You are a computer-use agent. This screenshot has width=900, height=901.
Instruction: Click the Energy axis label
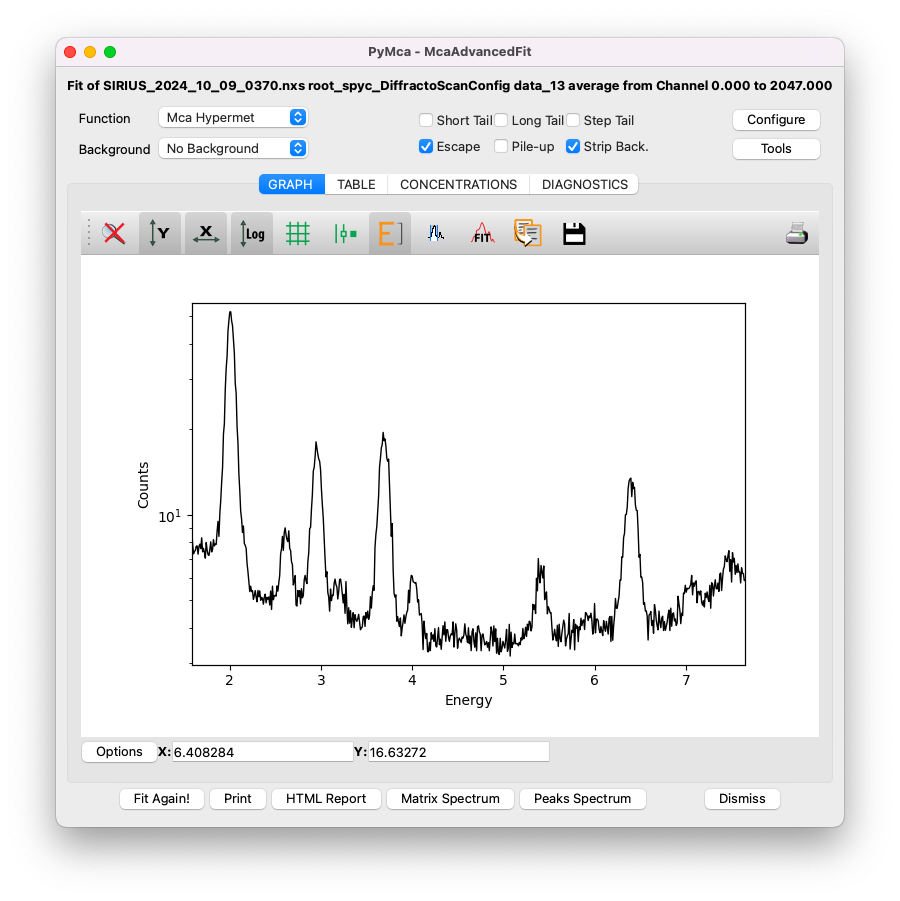[x=468, y=700]
